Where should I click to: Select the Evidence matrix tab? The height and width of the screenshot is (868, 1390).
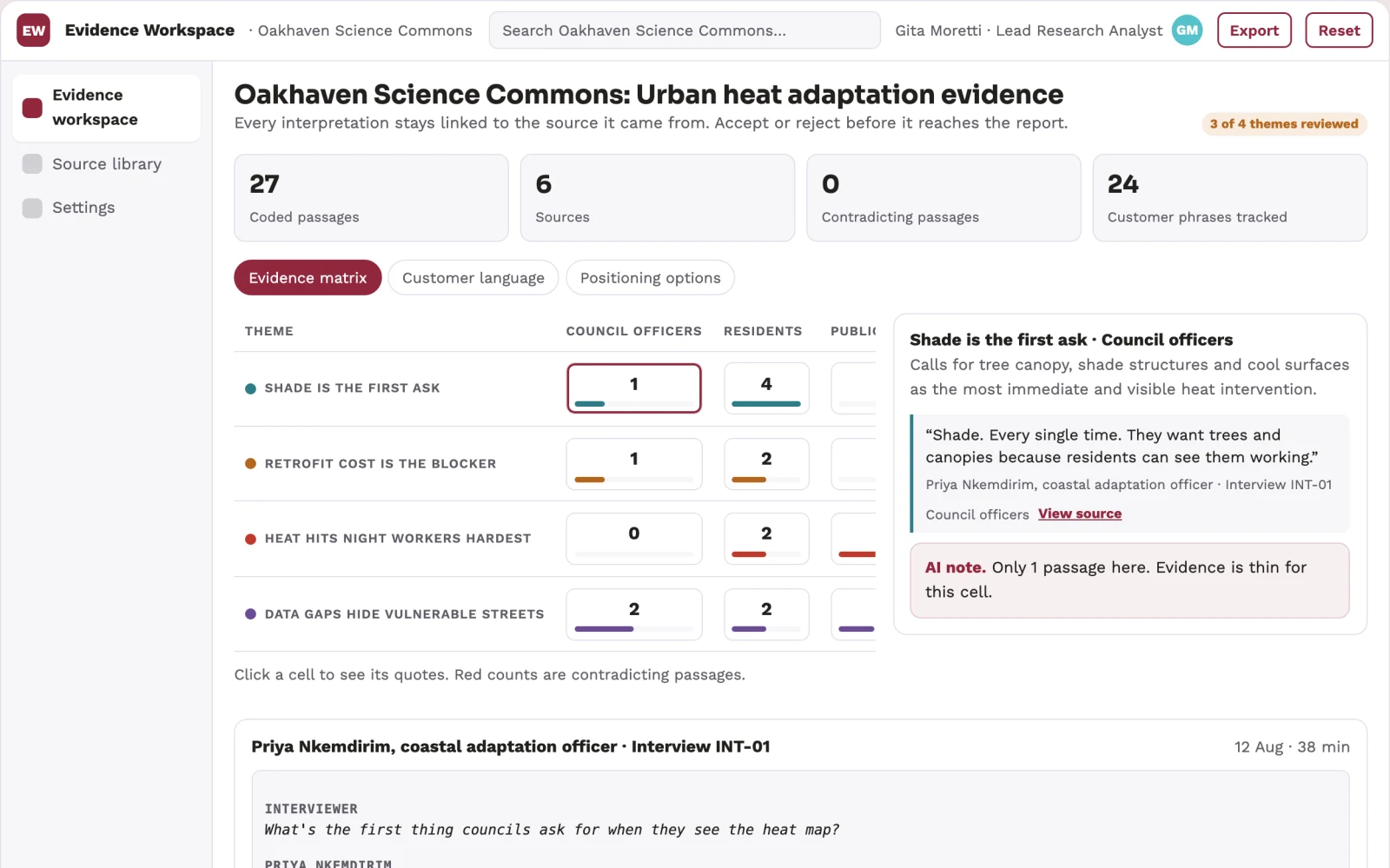[x=308, y=278]
